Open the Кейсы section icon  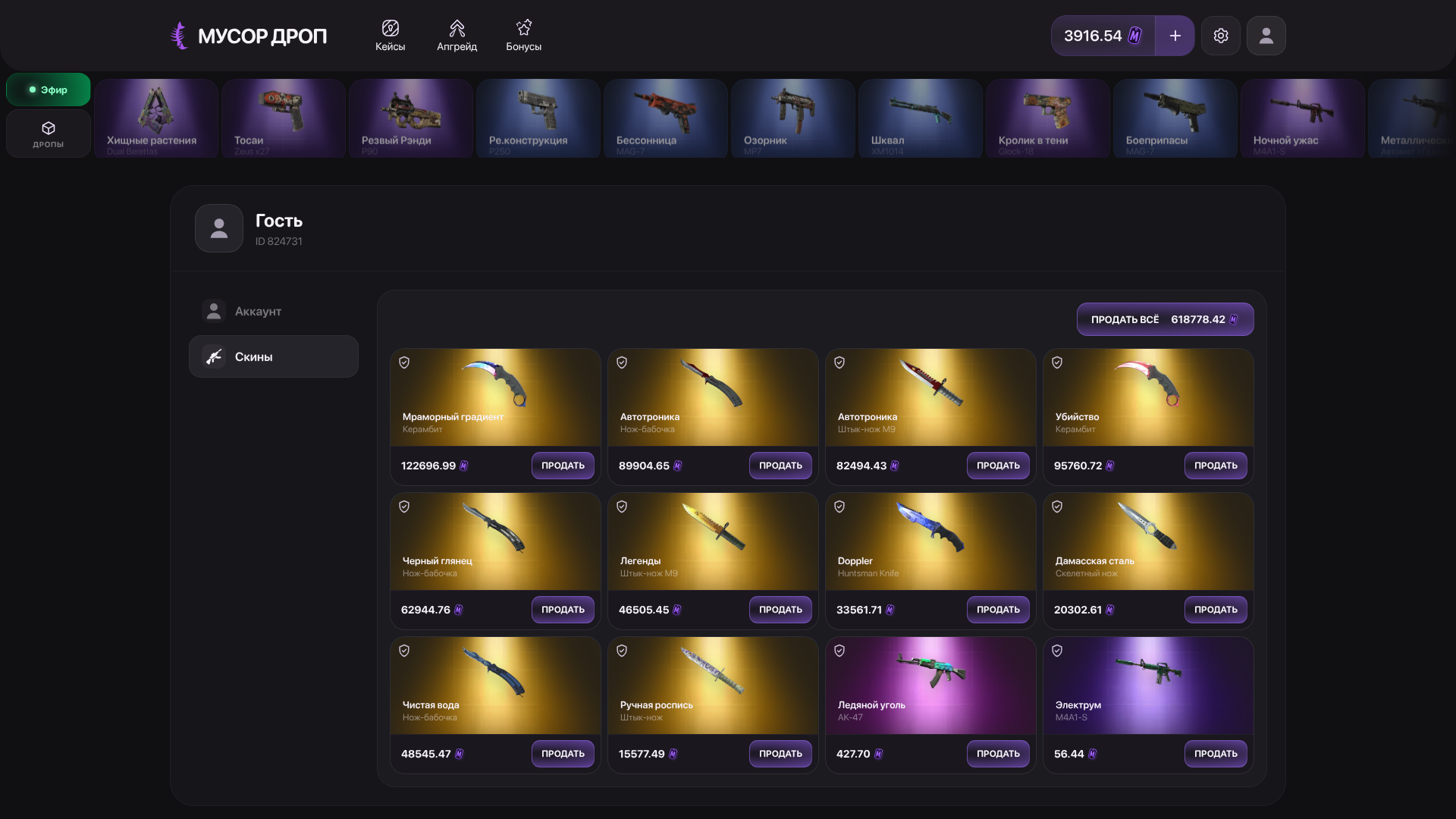tap(390, 29)
